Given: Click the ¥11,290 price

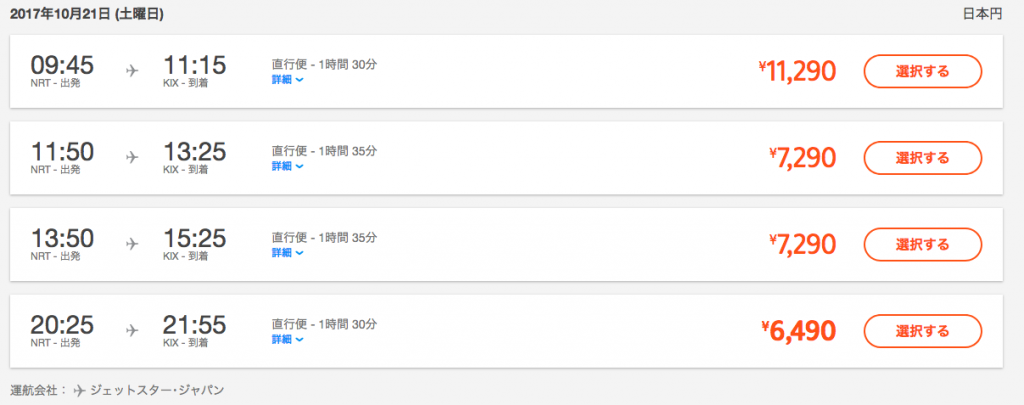Looking at the screenshot, I should pos(797,71).
